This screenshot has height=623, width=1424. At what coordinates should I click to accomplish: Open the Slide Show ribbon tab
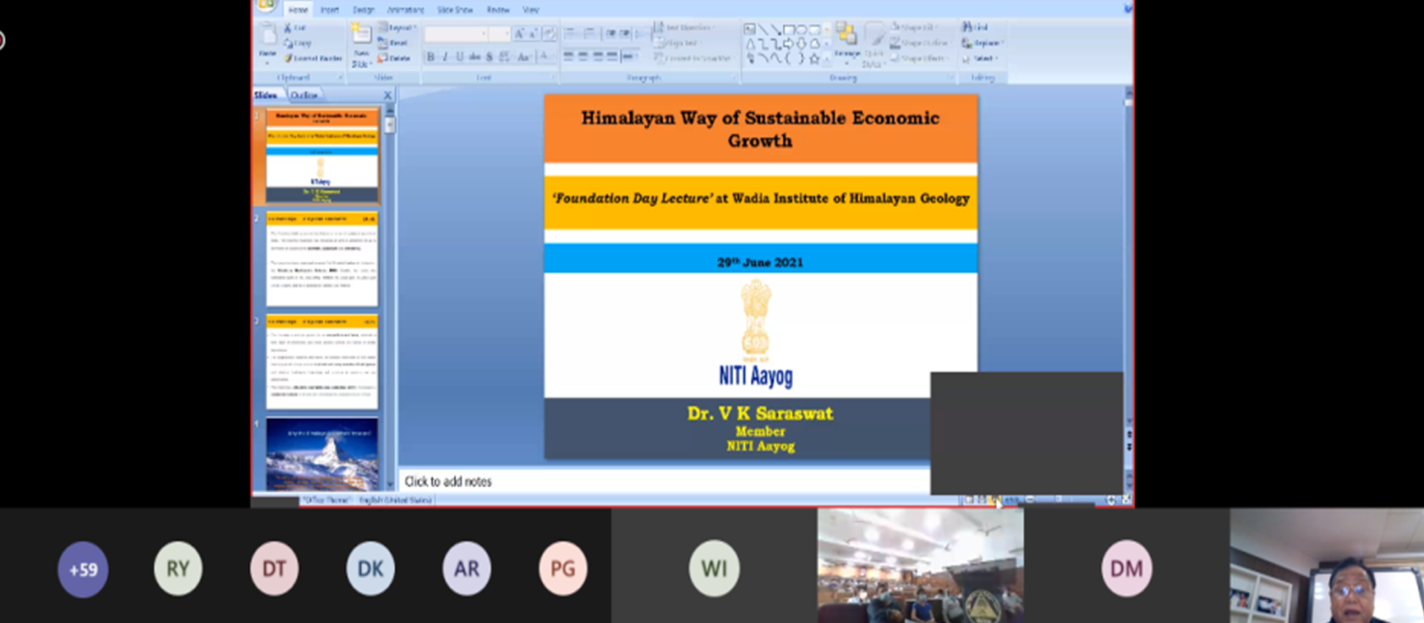pyautogui.click(x=455, y=10)
